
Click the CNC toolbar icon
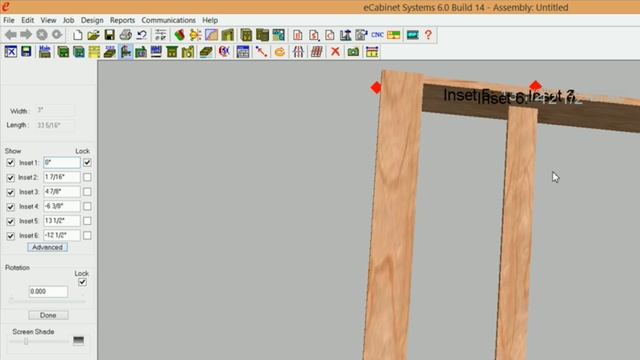pyautogui.click(x=377, y=35)
